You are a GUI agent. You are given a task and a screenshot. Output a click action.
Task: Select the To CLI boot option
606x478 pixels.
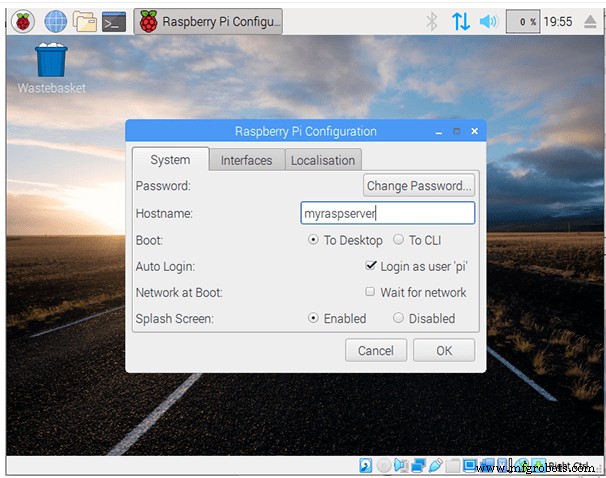[417, 240]
